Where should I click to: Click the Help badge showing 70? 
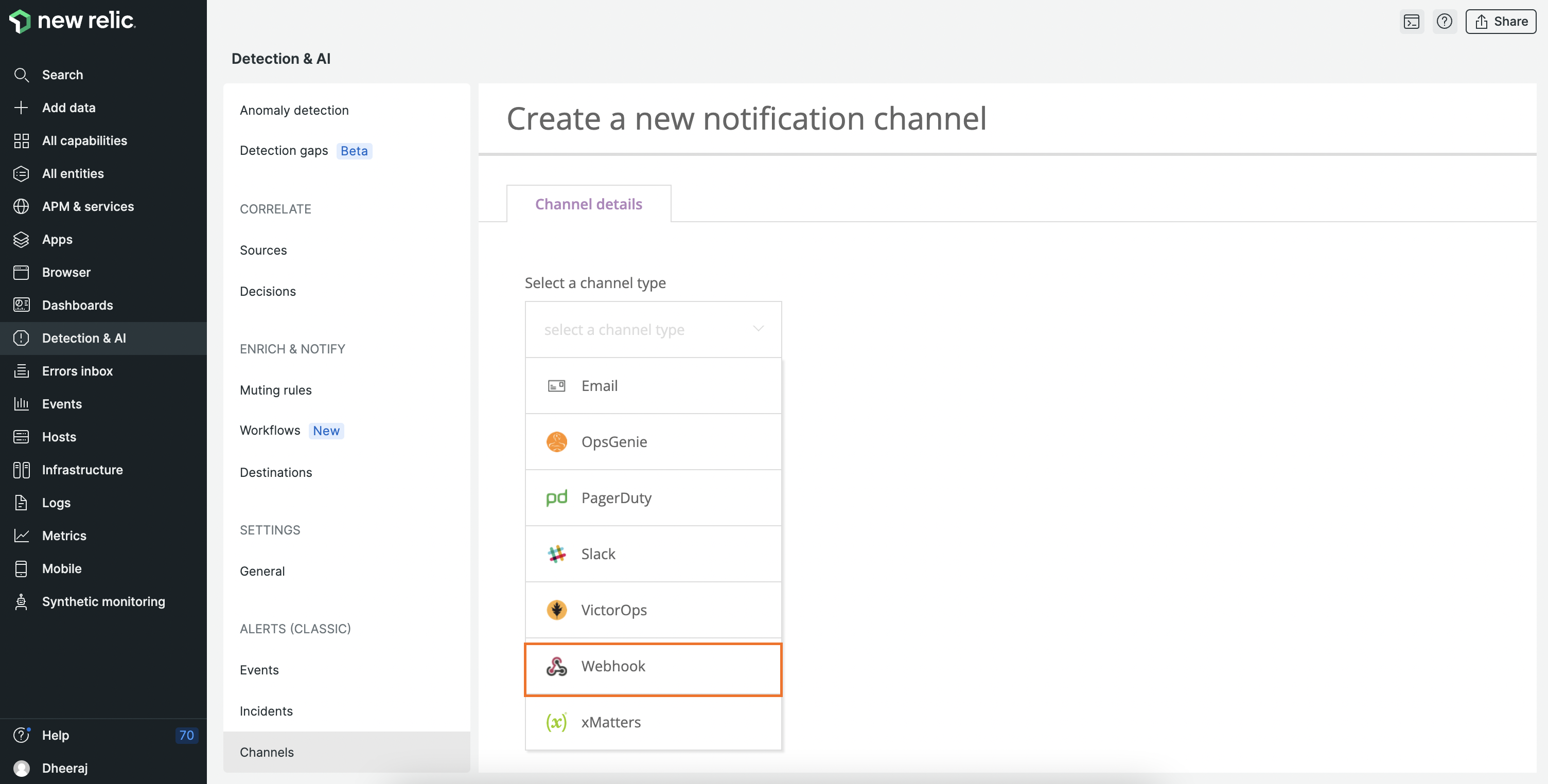186,735
